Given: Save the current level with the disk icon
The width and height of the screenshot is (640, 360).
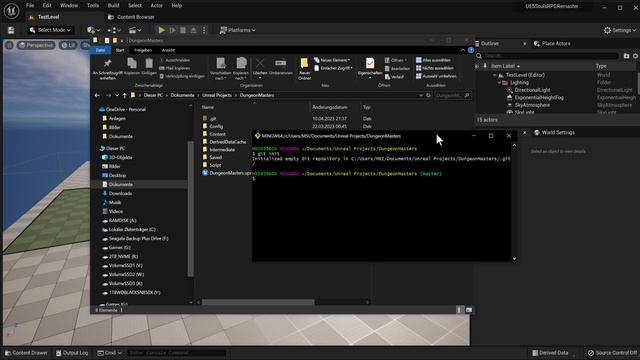Looking at the screenshot, I should click(x=11, y=30).
